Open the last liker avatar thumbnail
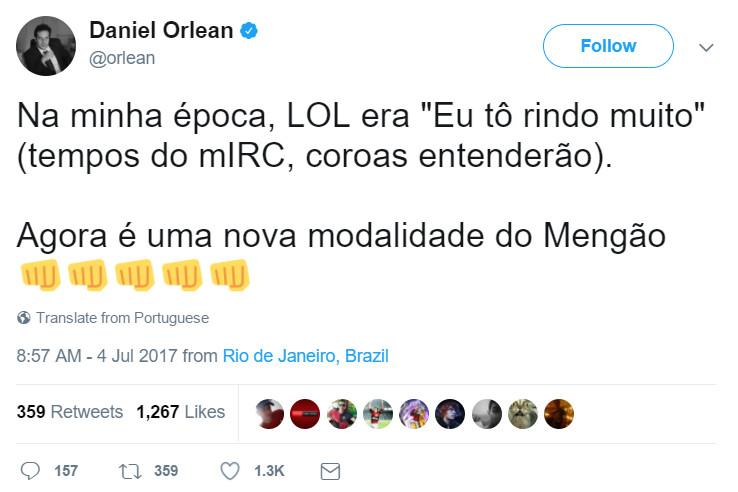The height and width of the screenshot is (492, 738). [559, 413]
